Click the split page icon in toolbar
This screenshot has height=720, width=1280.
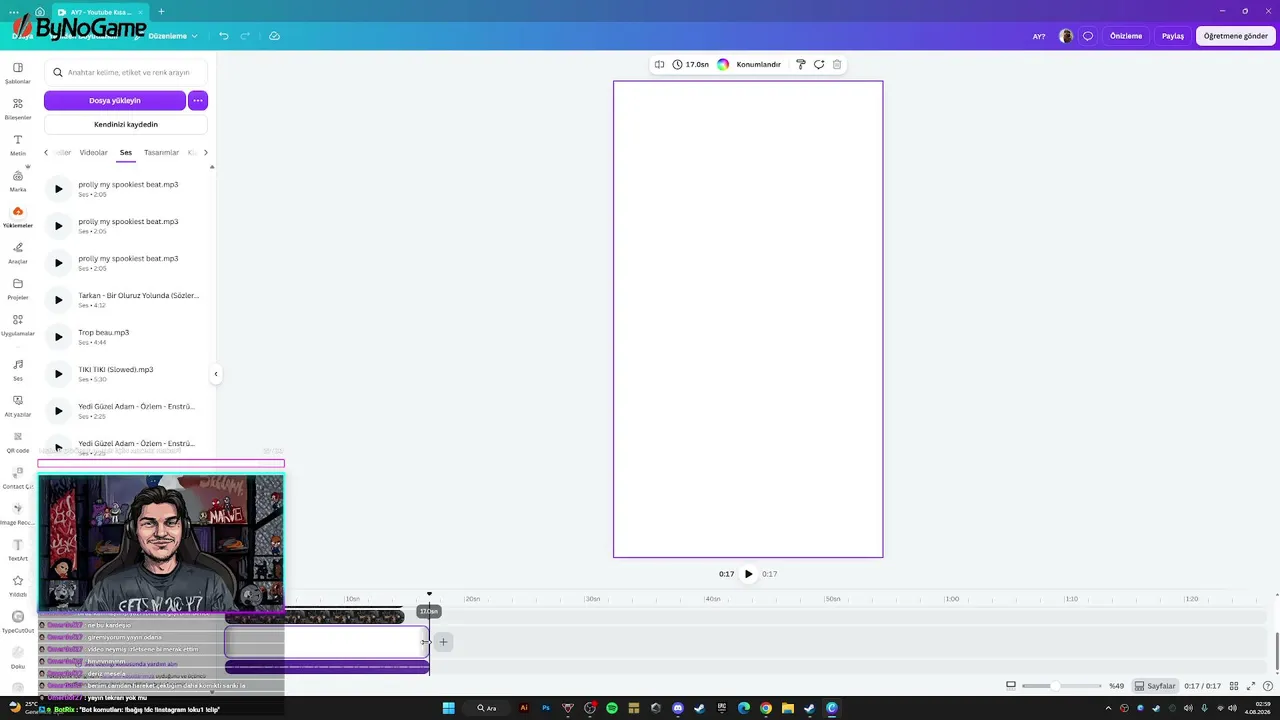pos(659,64)
